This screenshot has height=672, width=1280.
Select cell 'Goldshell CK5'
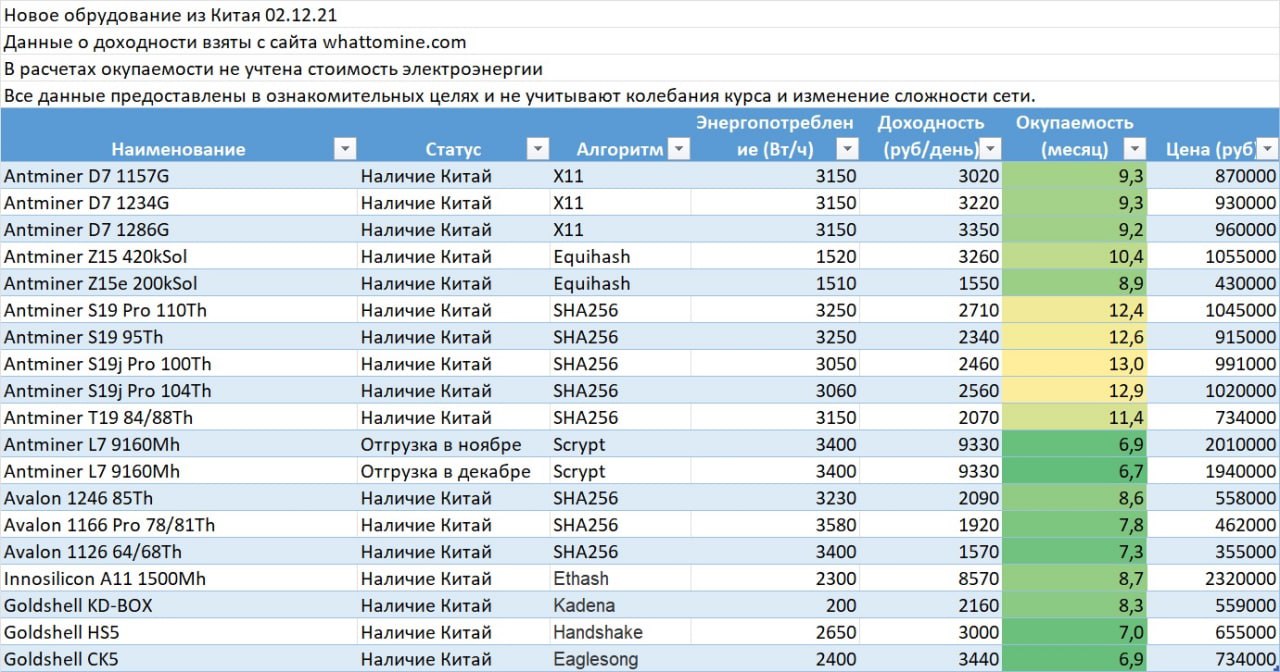tap(179, 659)
